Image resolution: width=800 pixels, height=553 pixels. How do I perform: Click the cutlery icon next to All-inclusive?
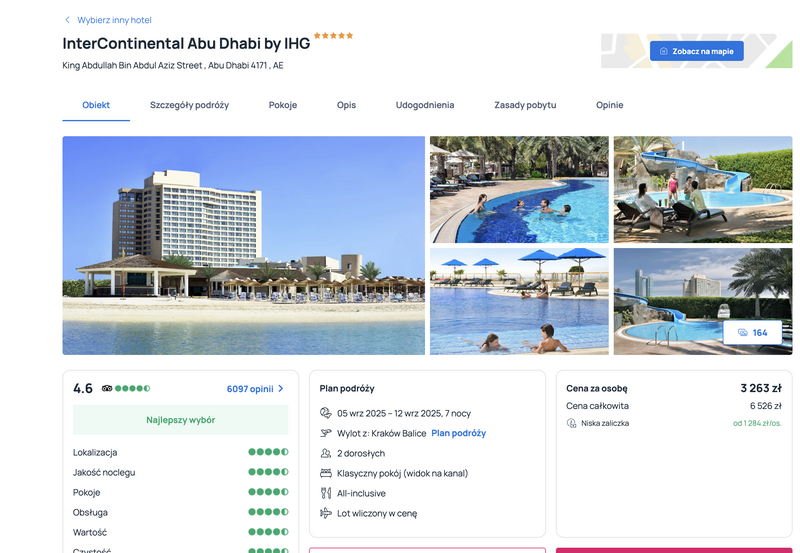[326, 493]
